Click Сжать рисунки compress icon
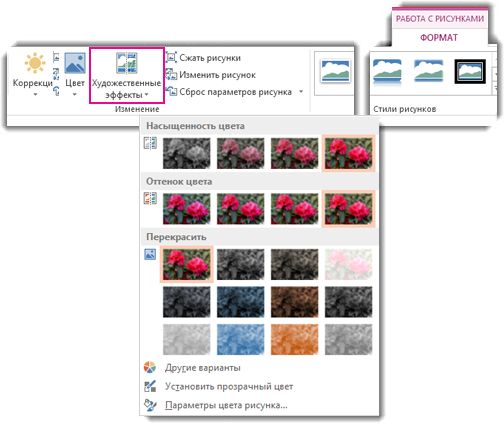 [171, 57]
